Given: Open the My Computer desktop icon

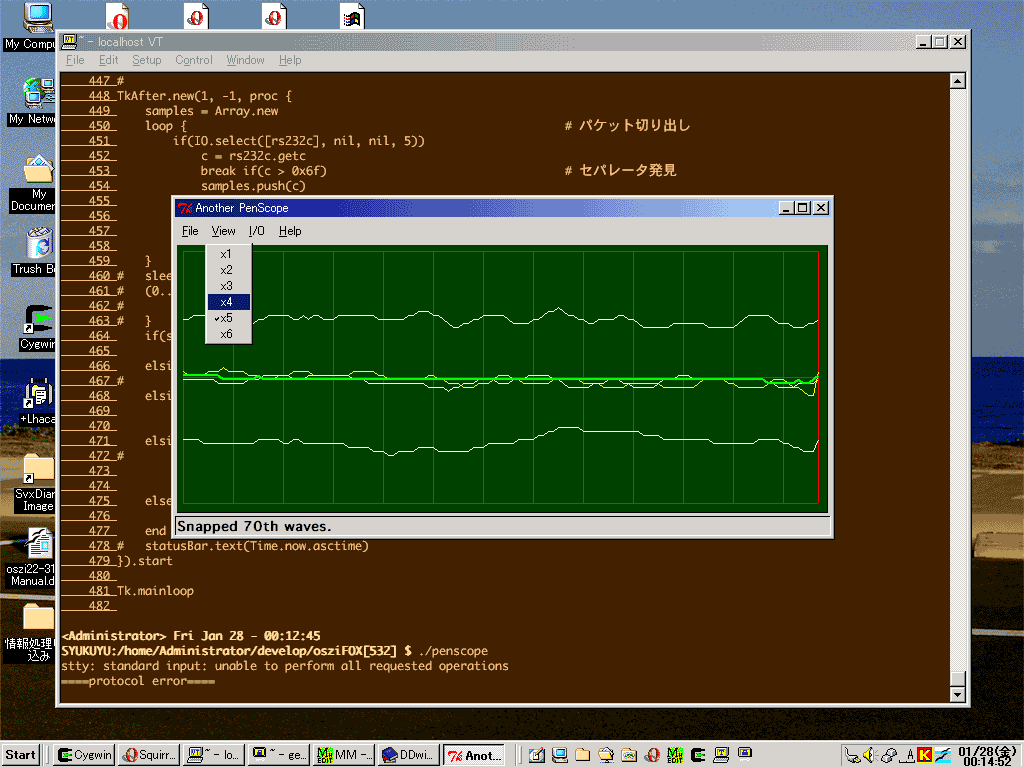Looking at the screenshot, I should tap(36, 18).
